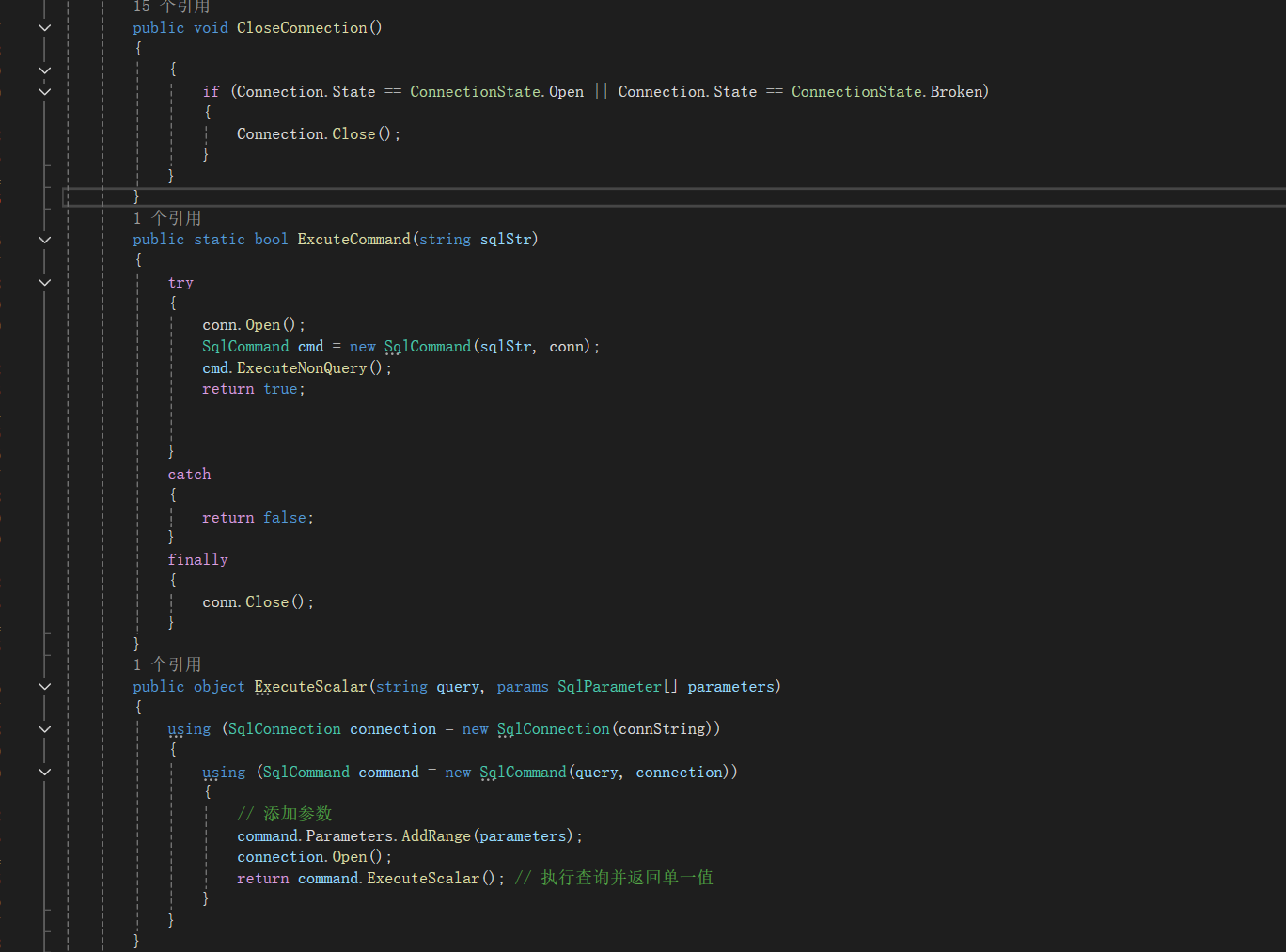
Task: Click 'connString' argument
Action: tap(662, 729)
